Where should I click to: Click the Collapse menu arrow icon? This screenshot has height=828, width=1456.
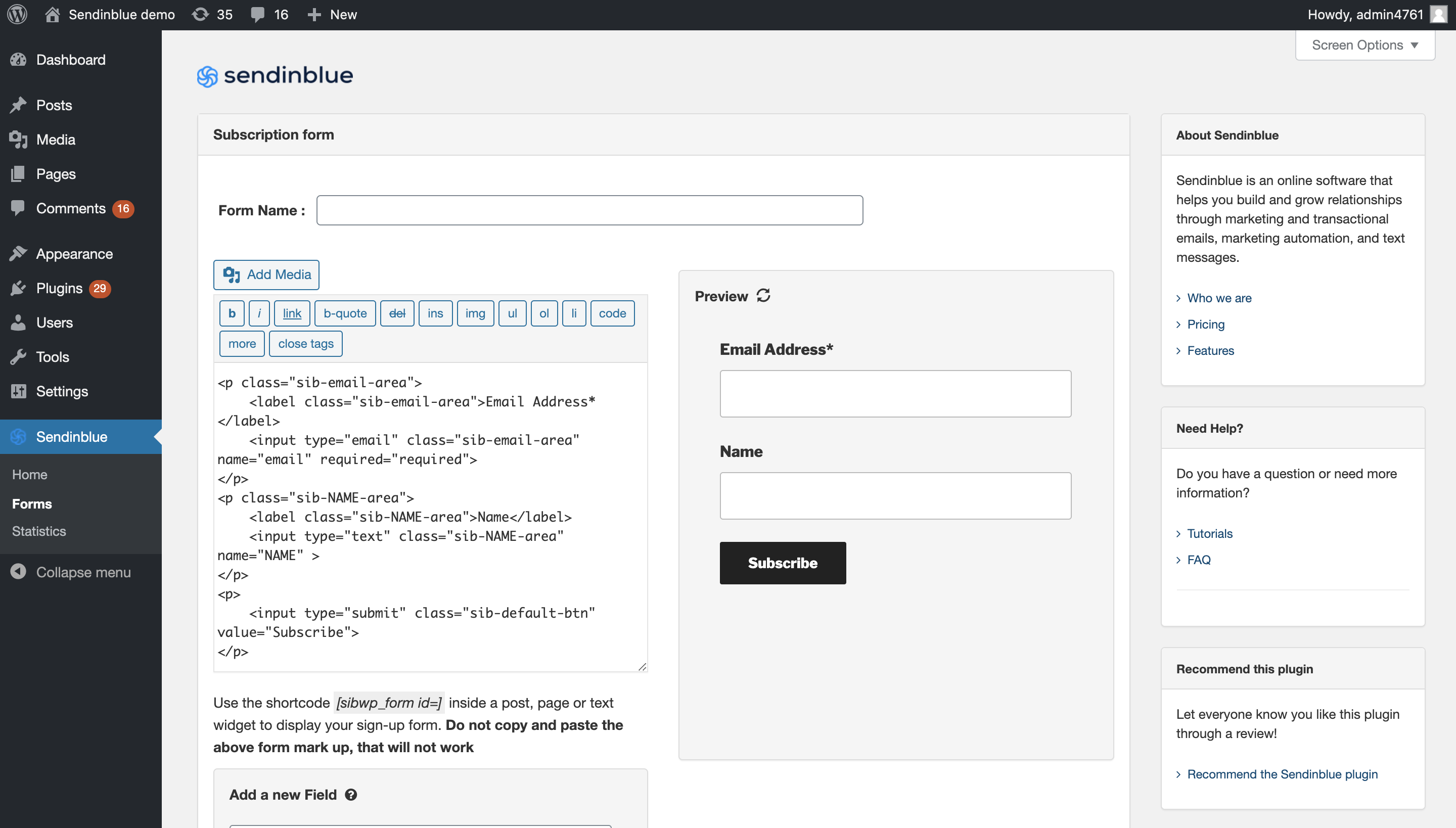coord(18,572)
